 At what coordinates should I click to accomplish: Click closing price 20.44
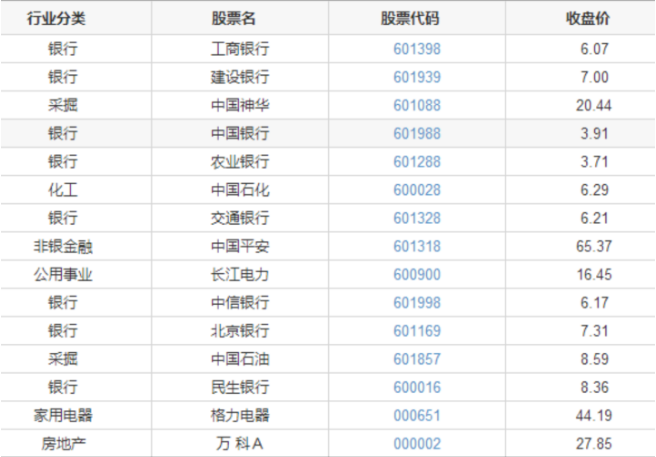tap(594, 105)
